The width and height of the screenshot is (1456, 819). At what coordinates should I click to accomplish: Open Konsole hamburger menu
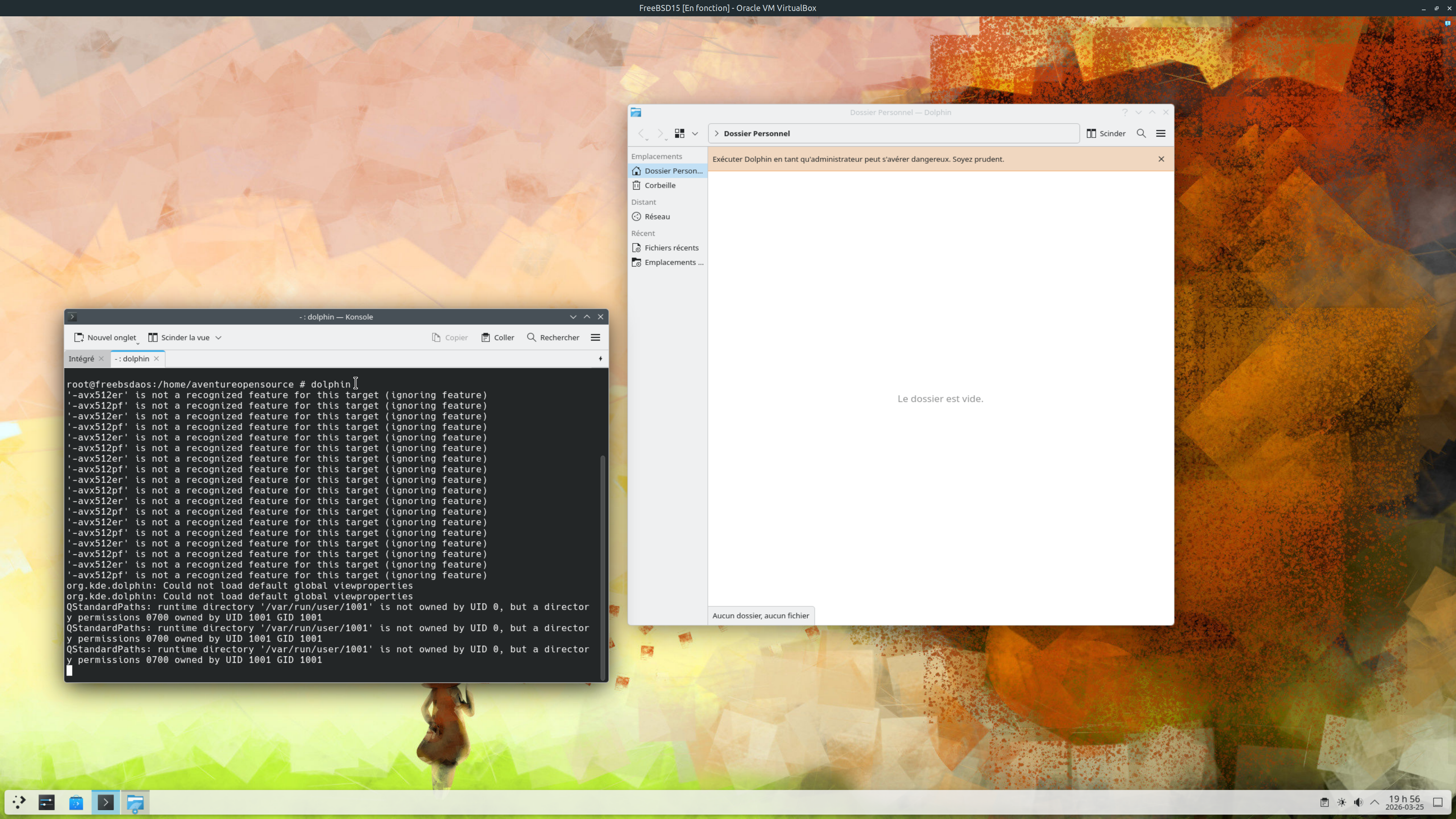[x=595, y=338]
